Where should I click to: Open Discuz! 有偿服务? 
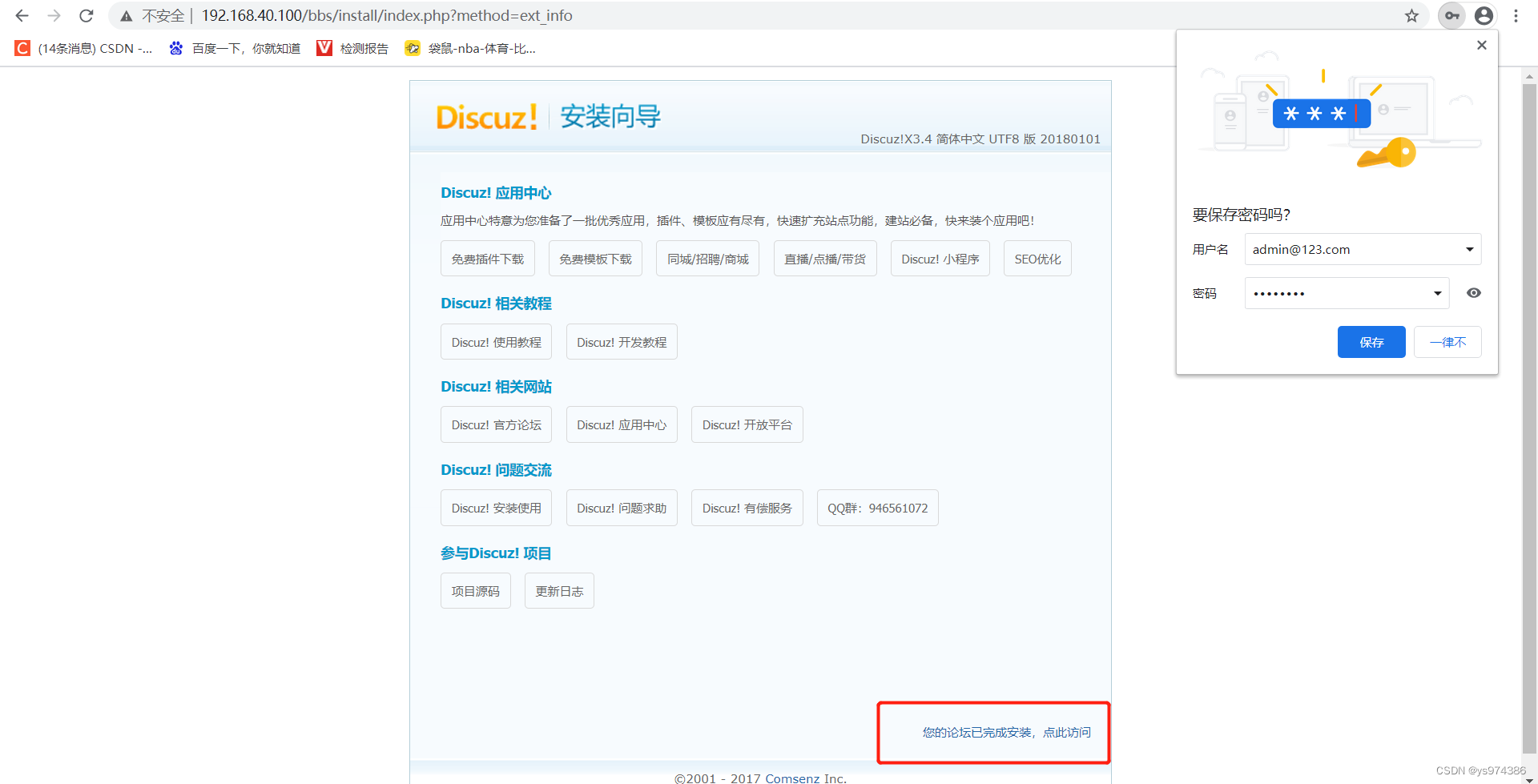click(747, 508)
